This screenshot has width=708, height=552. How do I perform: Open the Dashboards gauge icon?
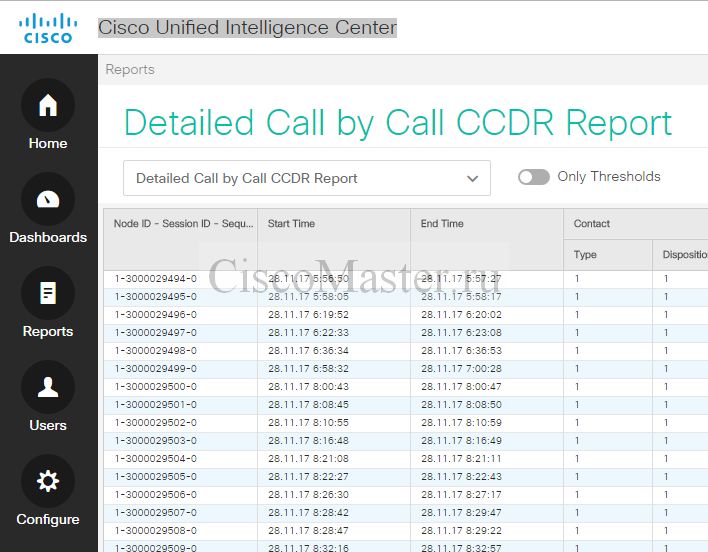pos(48,199)
